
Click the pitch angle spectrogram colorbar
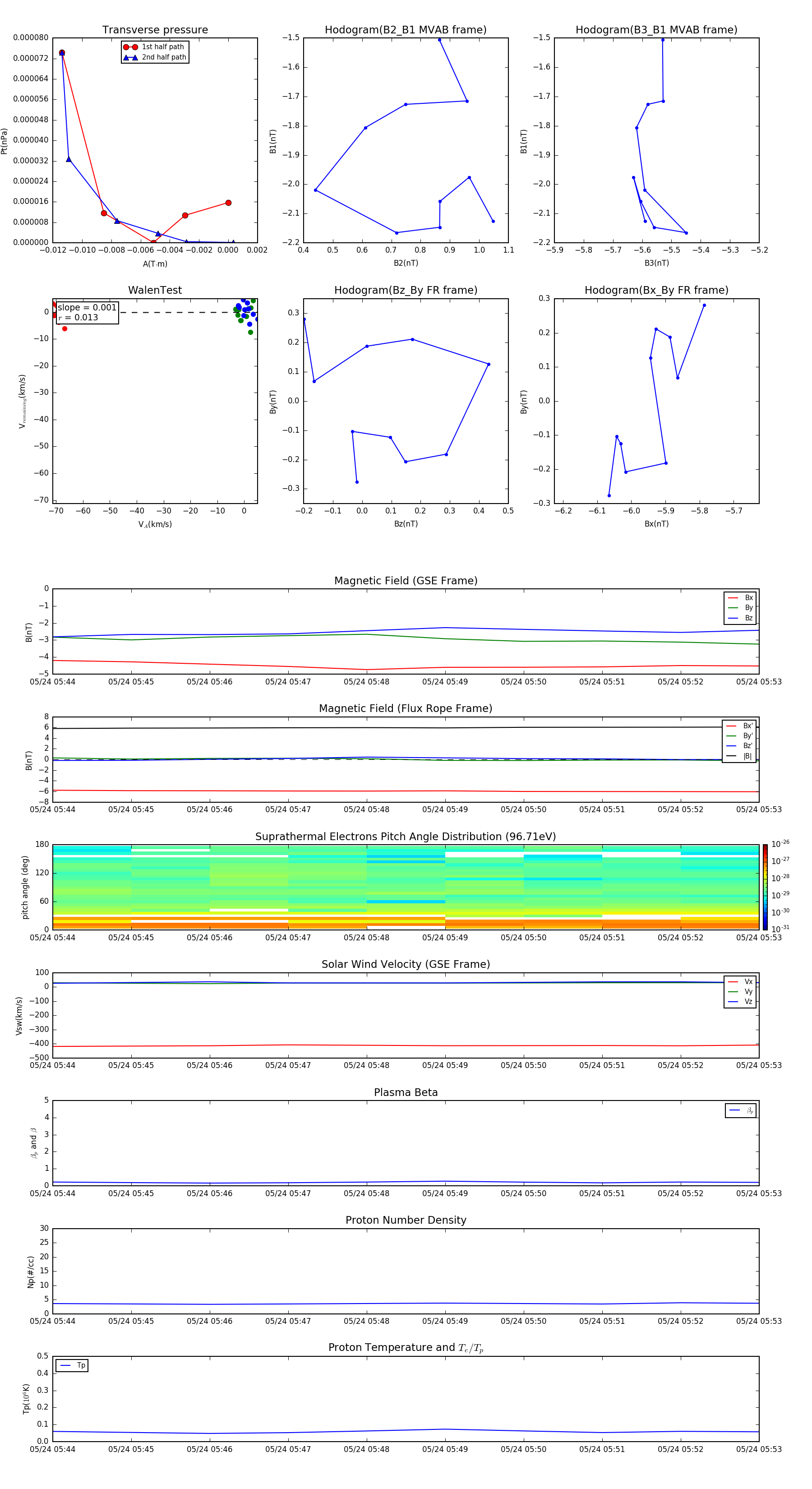point(765,887)
